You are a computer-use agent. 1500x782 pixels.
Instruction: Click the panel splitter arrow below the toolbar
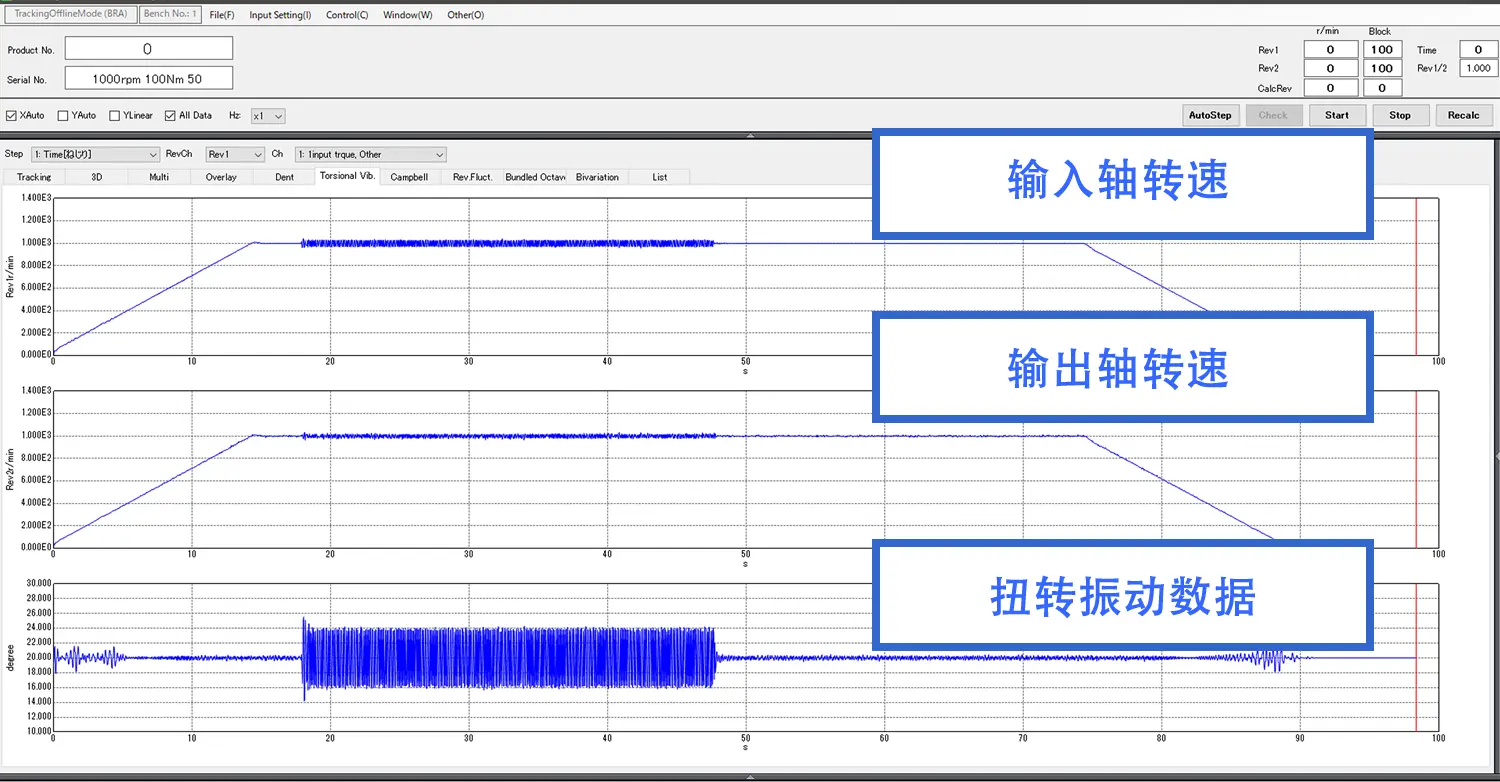click(x=750, y=134)
